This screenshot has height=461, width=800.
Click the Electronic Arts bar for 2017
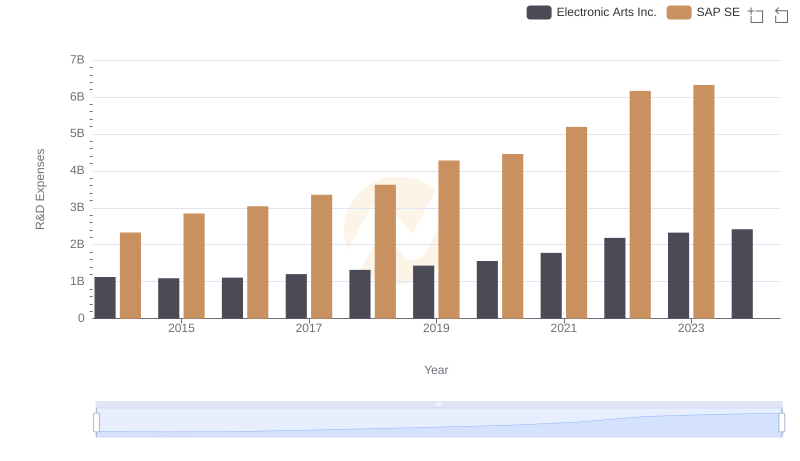click(x=296, y=296)
